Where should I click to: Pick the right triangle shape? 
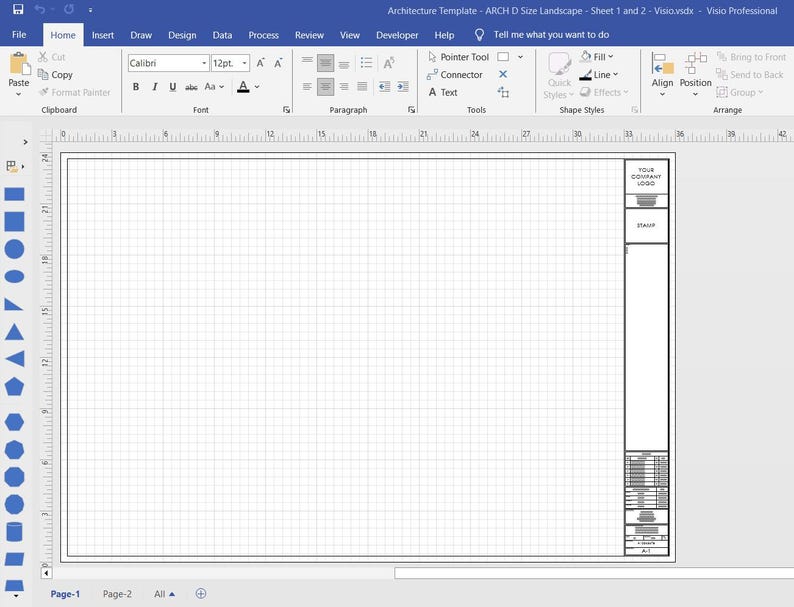pos(14,304)
